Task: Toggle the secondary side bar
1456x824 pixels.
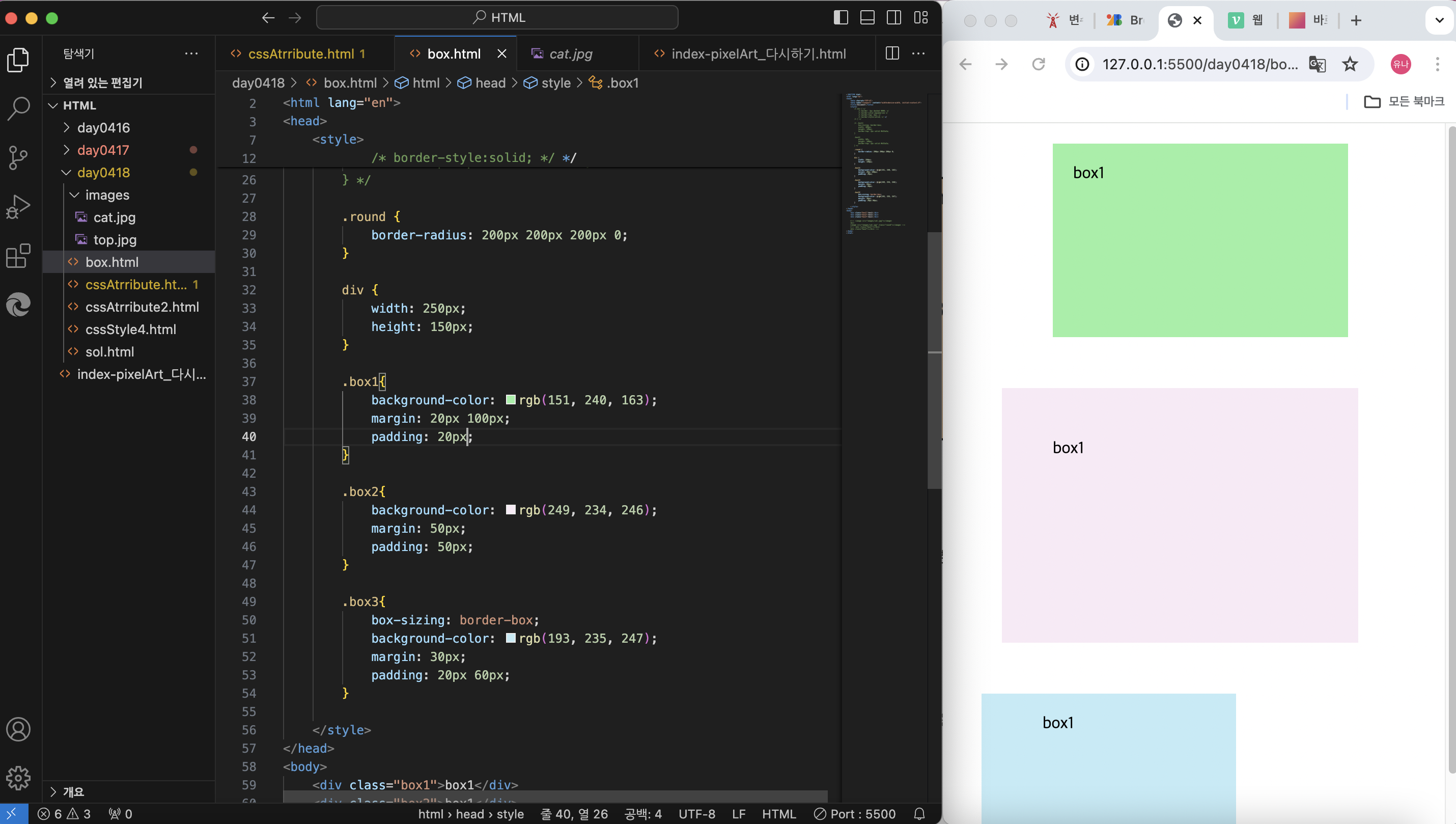Action: coord(894,17)
